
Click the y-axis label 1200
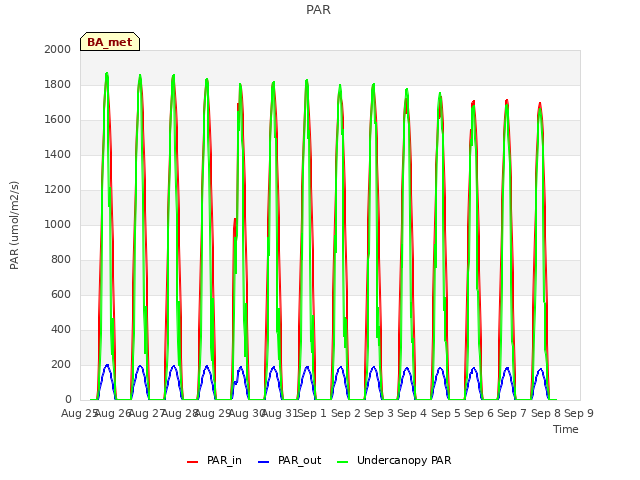point(58,189)
